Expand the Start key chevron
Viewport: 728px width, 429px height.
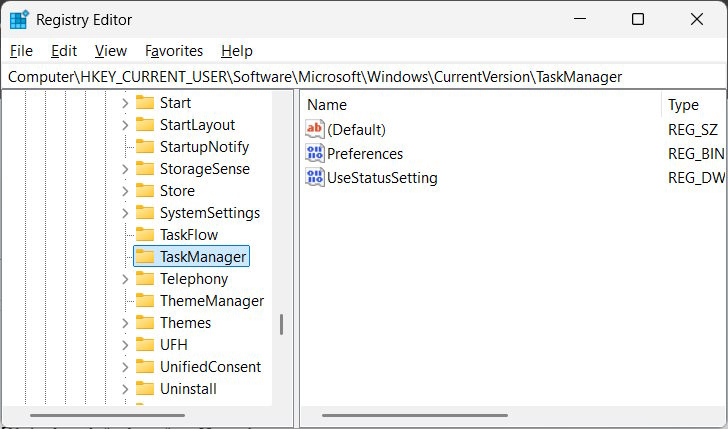coord(125,103)
